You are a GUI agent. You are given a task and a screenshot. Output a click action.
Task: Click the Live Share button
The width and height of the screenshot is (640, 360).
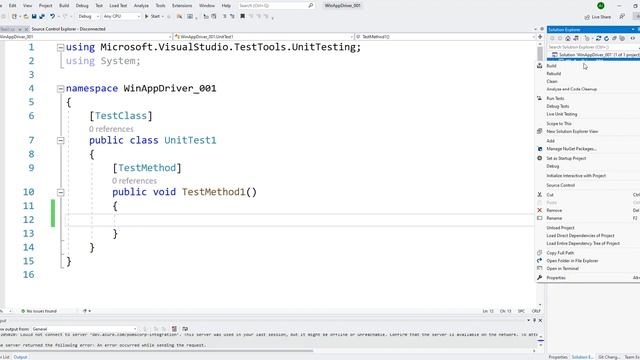(x=598, y=17)
